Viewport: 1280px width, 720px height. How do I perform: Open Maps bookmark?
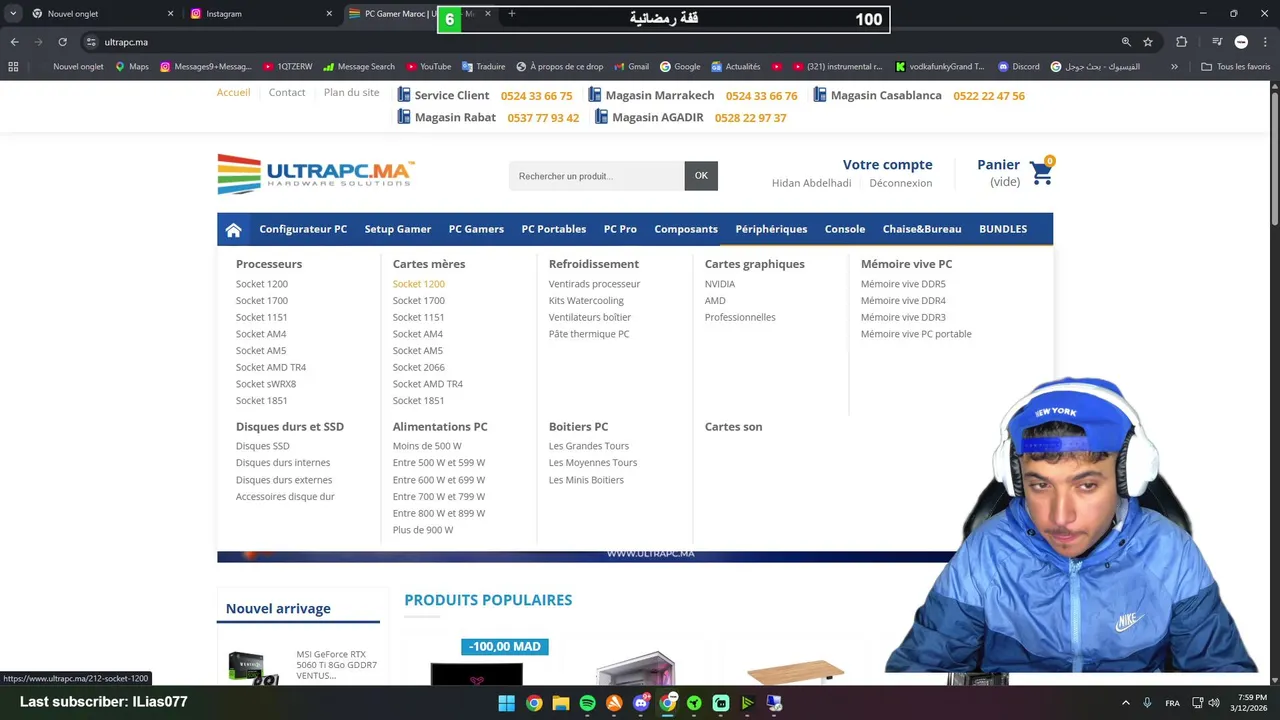[x=132, y=67]
